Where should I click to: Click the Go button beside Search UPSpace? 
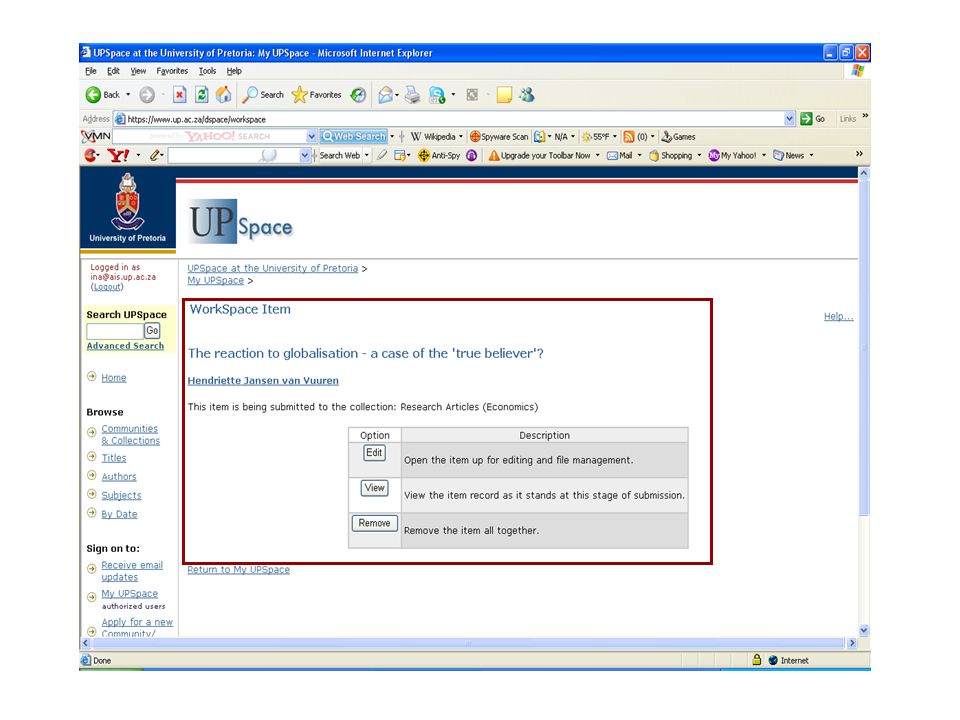click(152, 331)
